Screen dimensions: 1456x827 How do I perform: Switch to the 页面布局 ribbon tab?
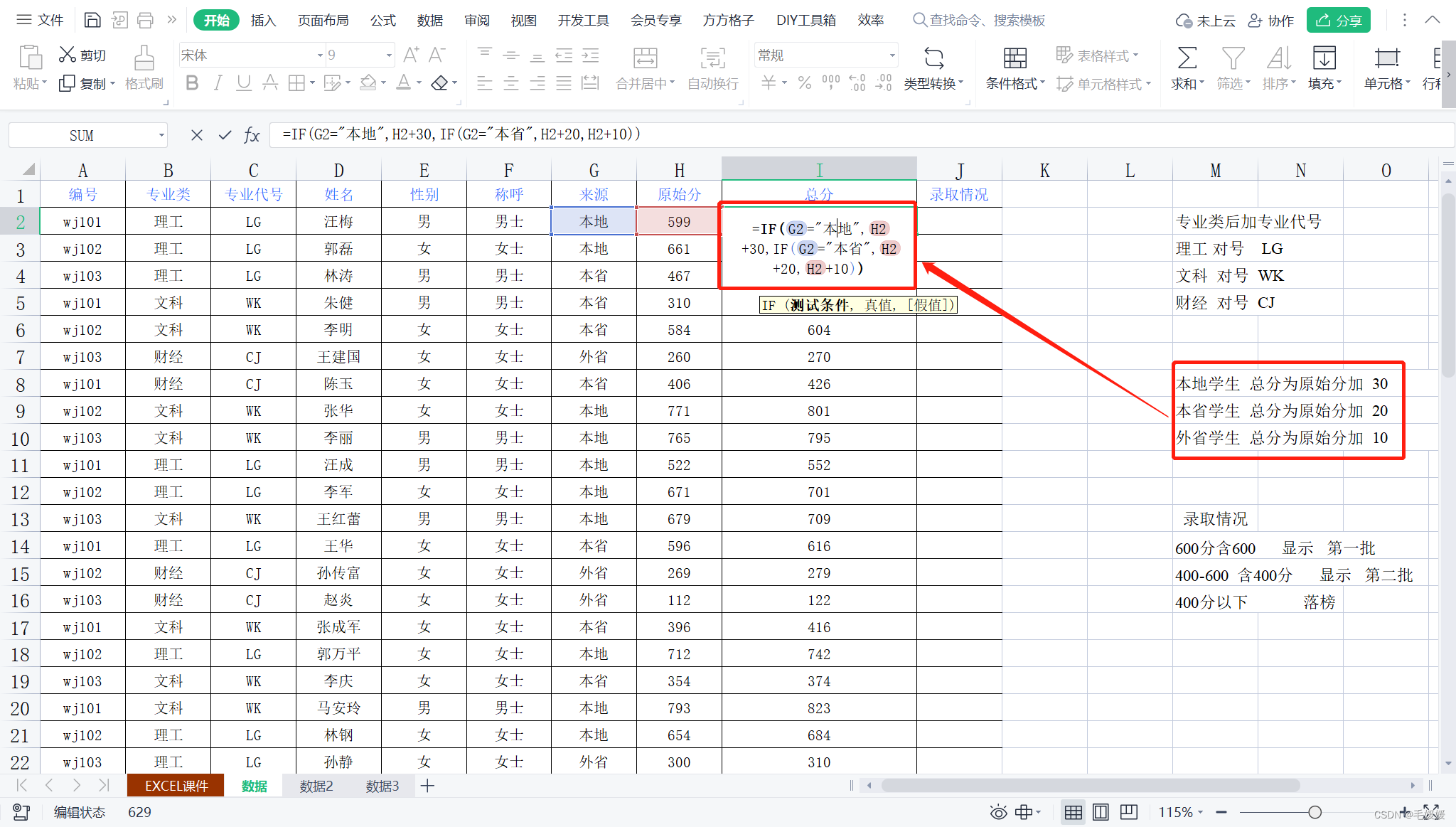[x=323, y=21]
